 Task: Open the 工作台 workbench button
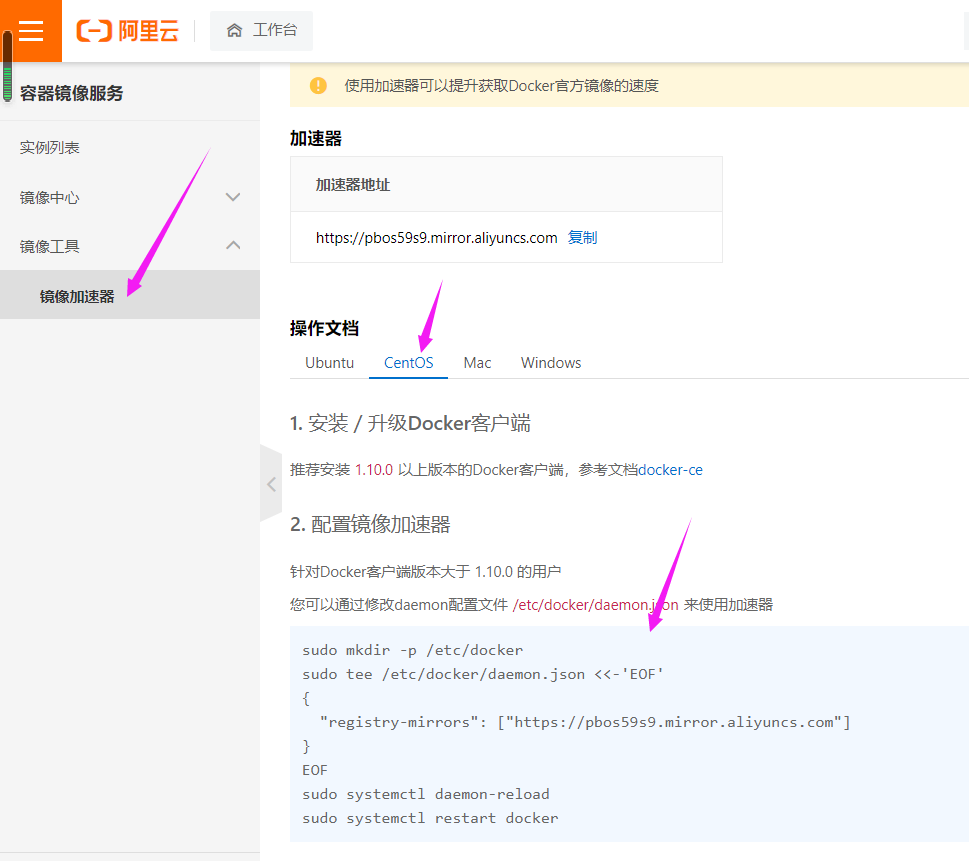[x=261, y=30]
